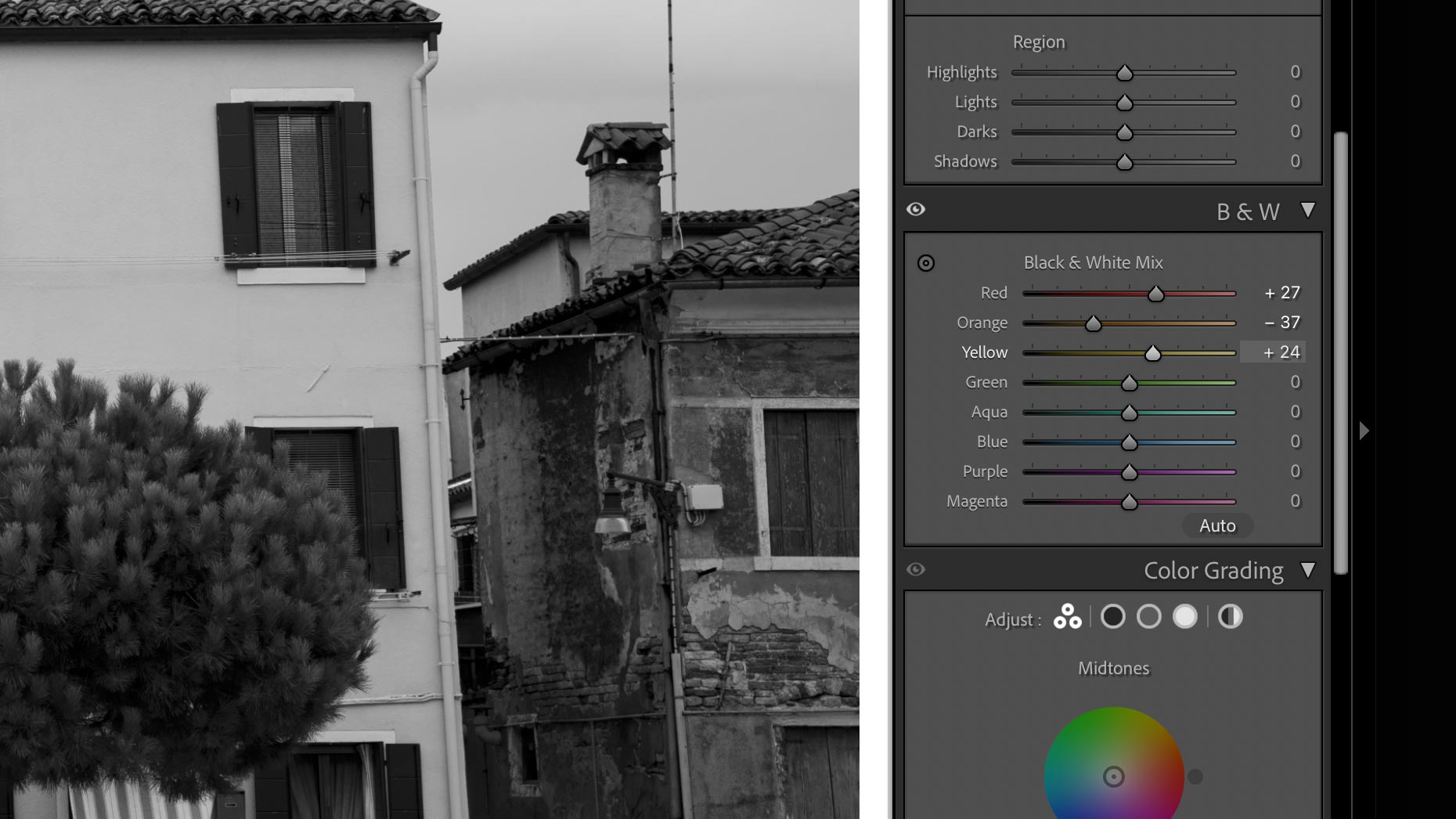This screenshot has width=1456, height=819.
Task: Click the center puck of the Midtones wheel
Action: (x=1114, y=778)
